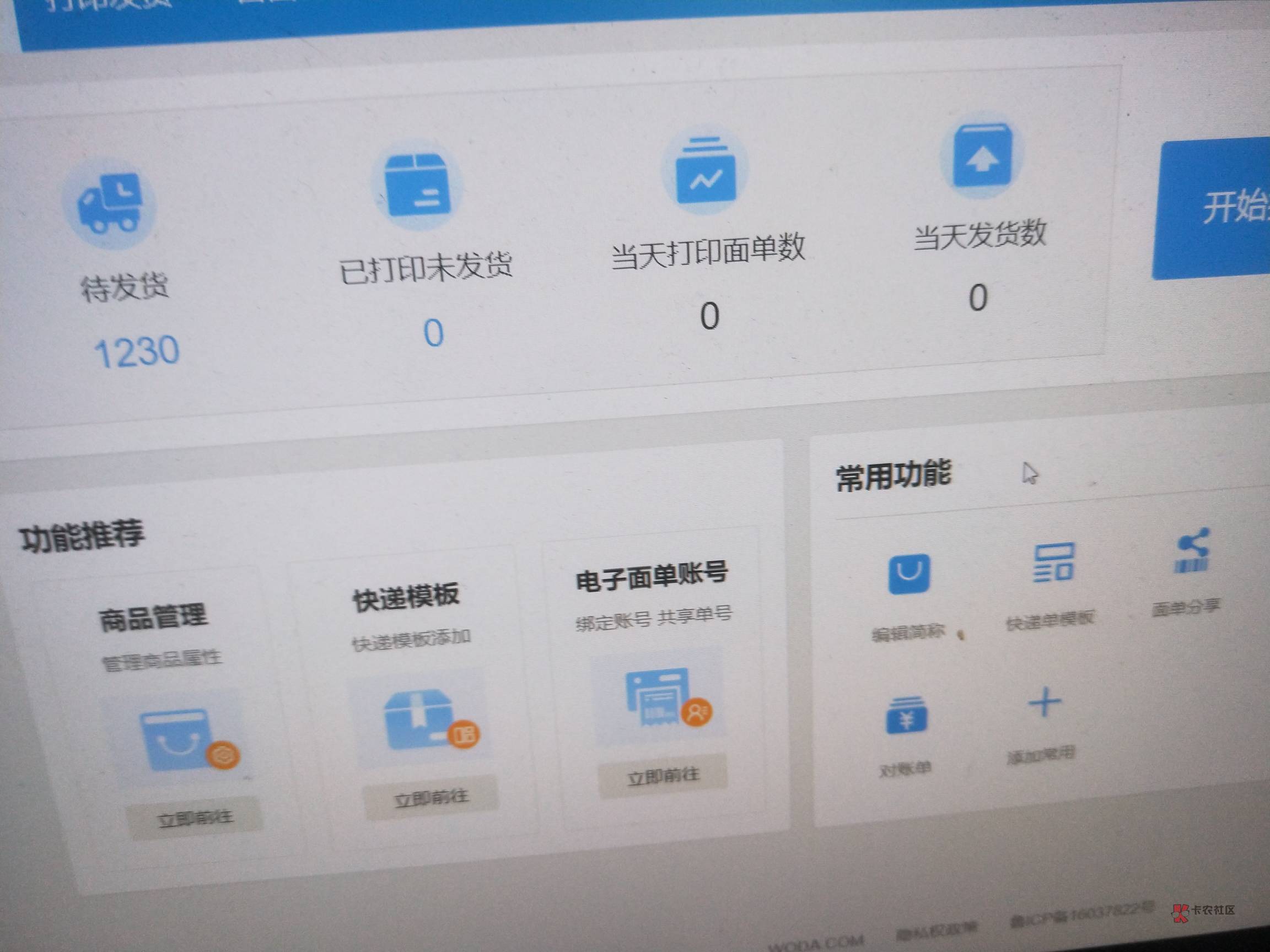
Task: Click the 对账单 label
Action: coord(906,769)
